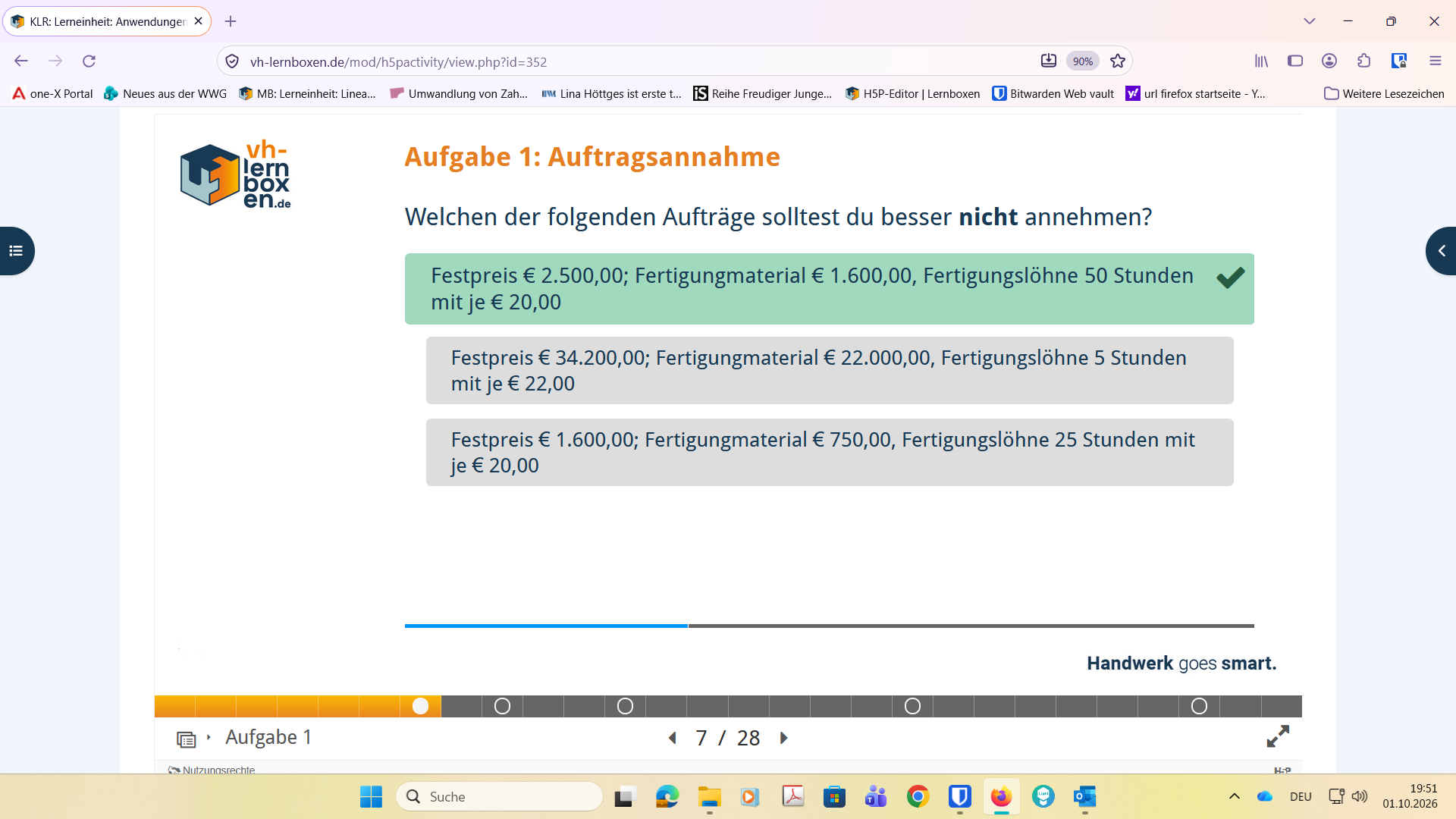
Task: Launch Outlook from the taskbar
Action: coord(1084,797)
